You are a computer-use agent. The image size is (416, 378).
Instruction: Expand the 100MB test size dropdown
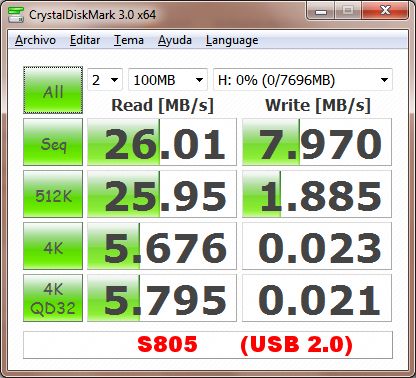(x=168, y=80)
